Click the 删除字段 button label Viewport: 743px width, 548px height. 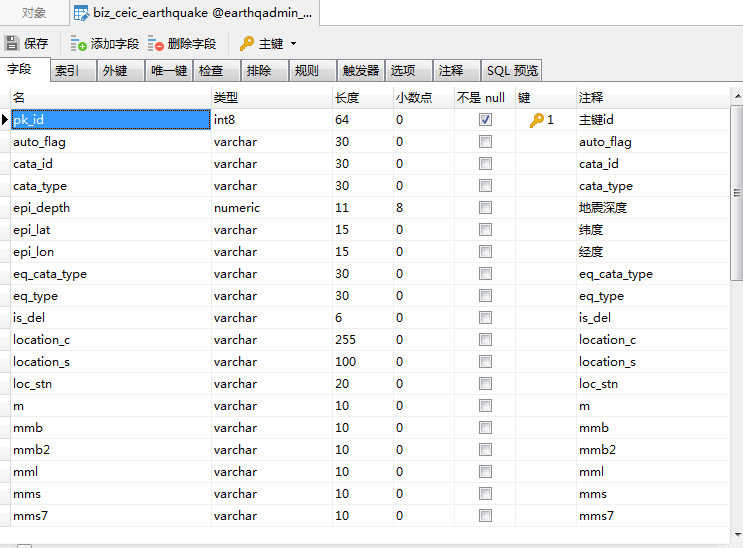(x=191, y=44)
